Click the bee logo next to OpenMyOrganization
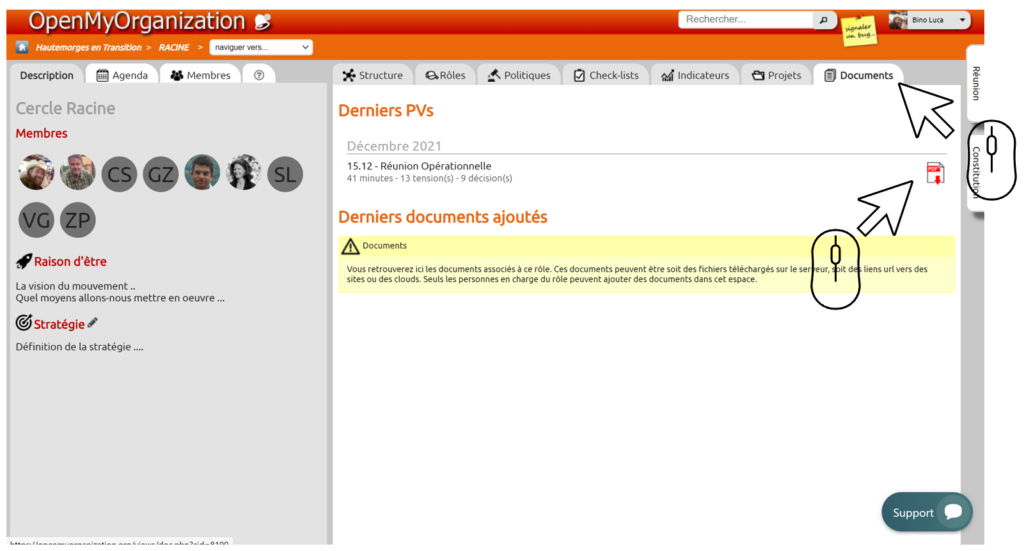This screenshot has height=551, width=1024. (263, 22)
